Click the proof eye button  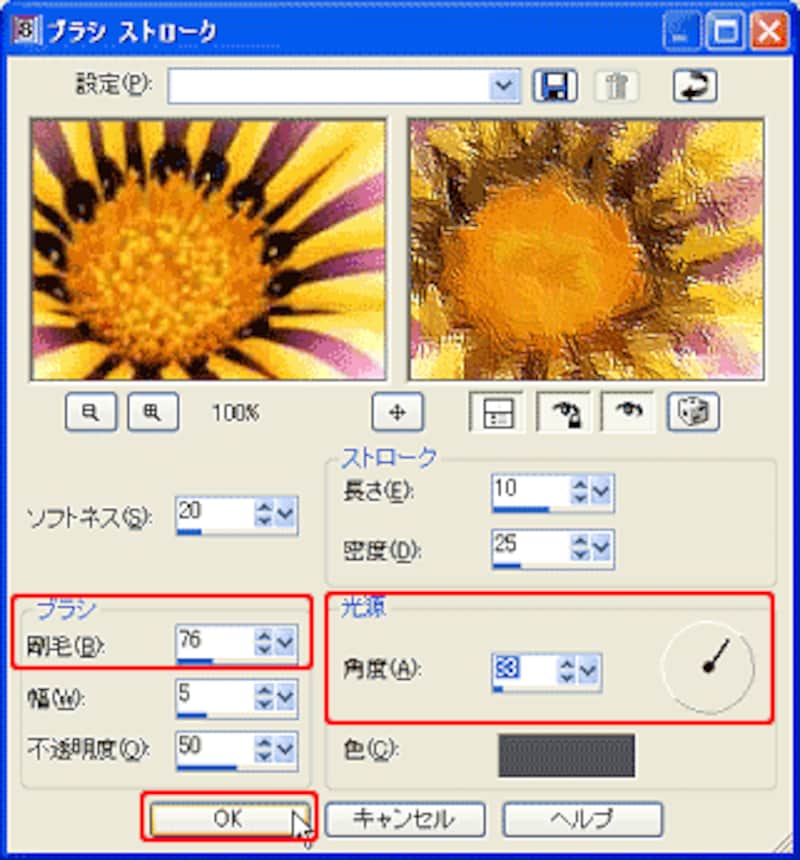[628, 411]
